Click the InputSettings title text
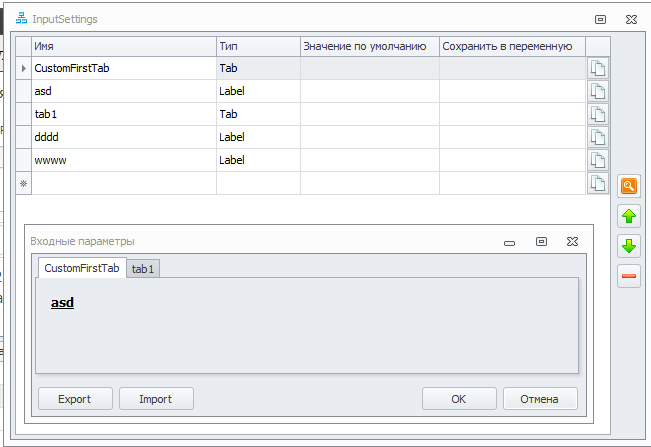This screenshot has width=651, height=447. 65,19
